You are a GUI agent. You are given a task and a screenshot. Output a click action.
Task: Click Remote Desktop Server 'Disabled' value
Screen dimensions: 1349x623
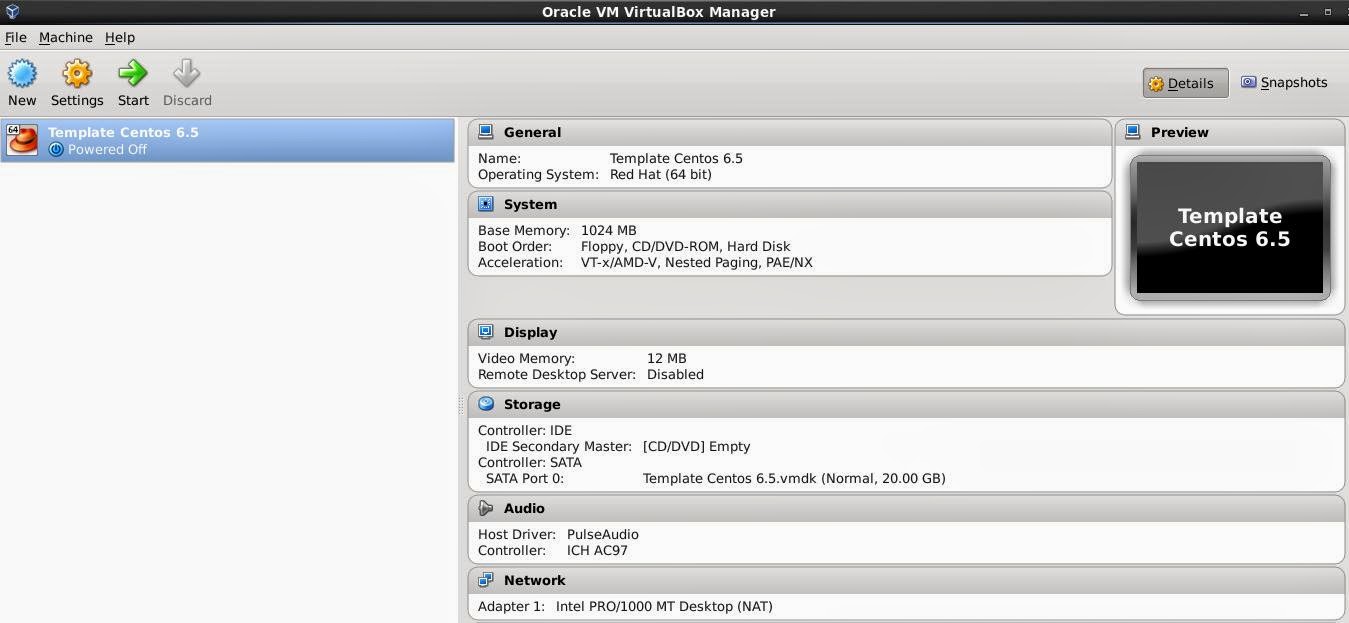[x=675, y=374]
